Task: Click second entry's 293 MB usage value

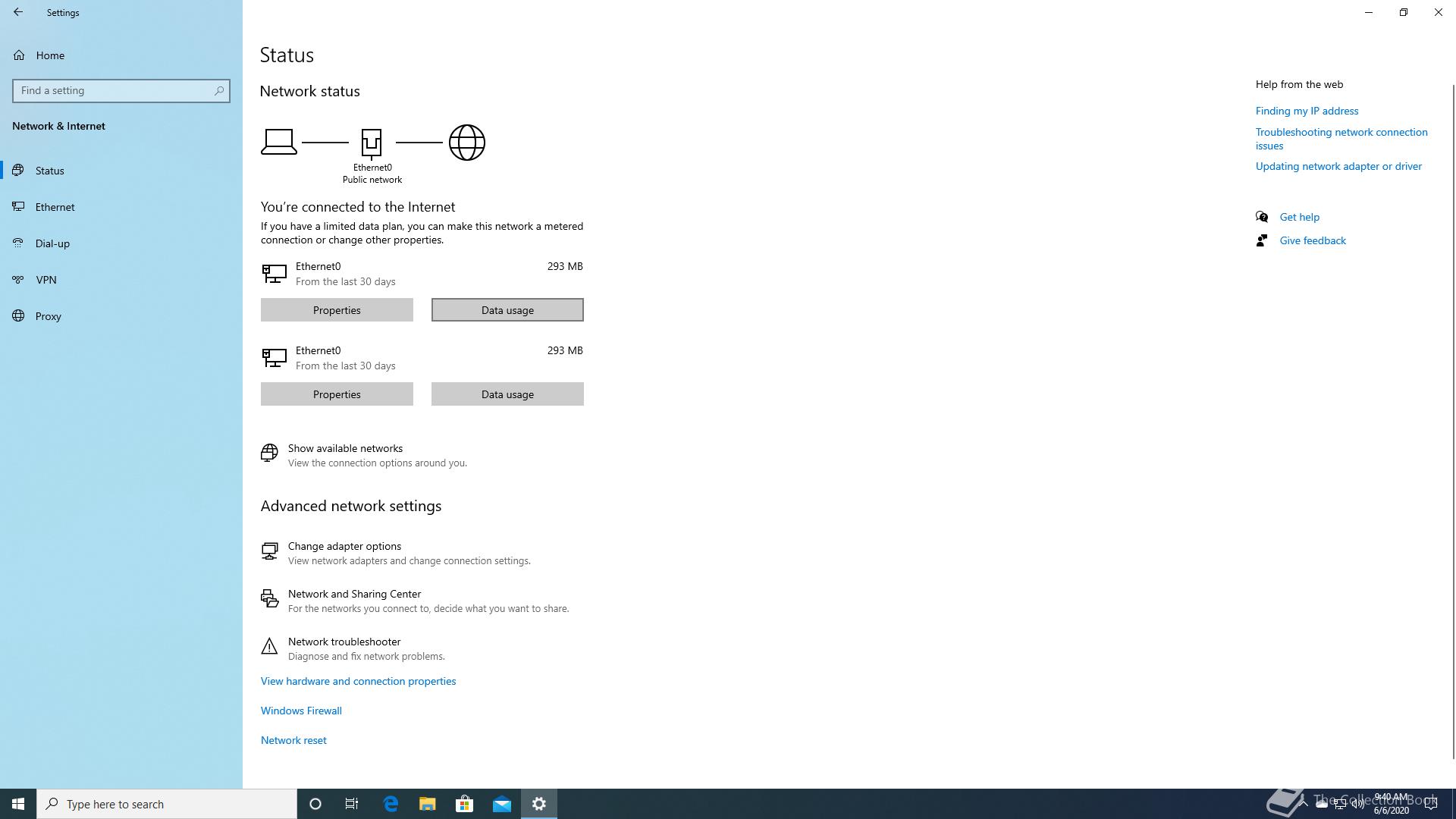Action: click(565, 350)
